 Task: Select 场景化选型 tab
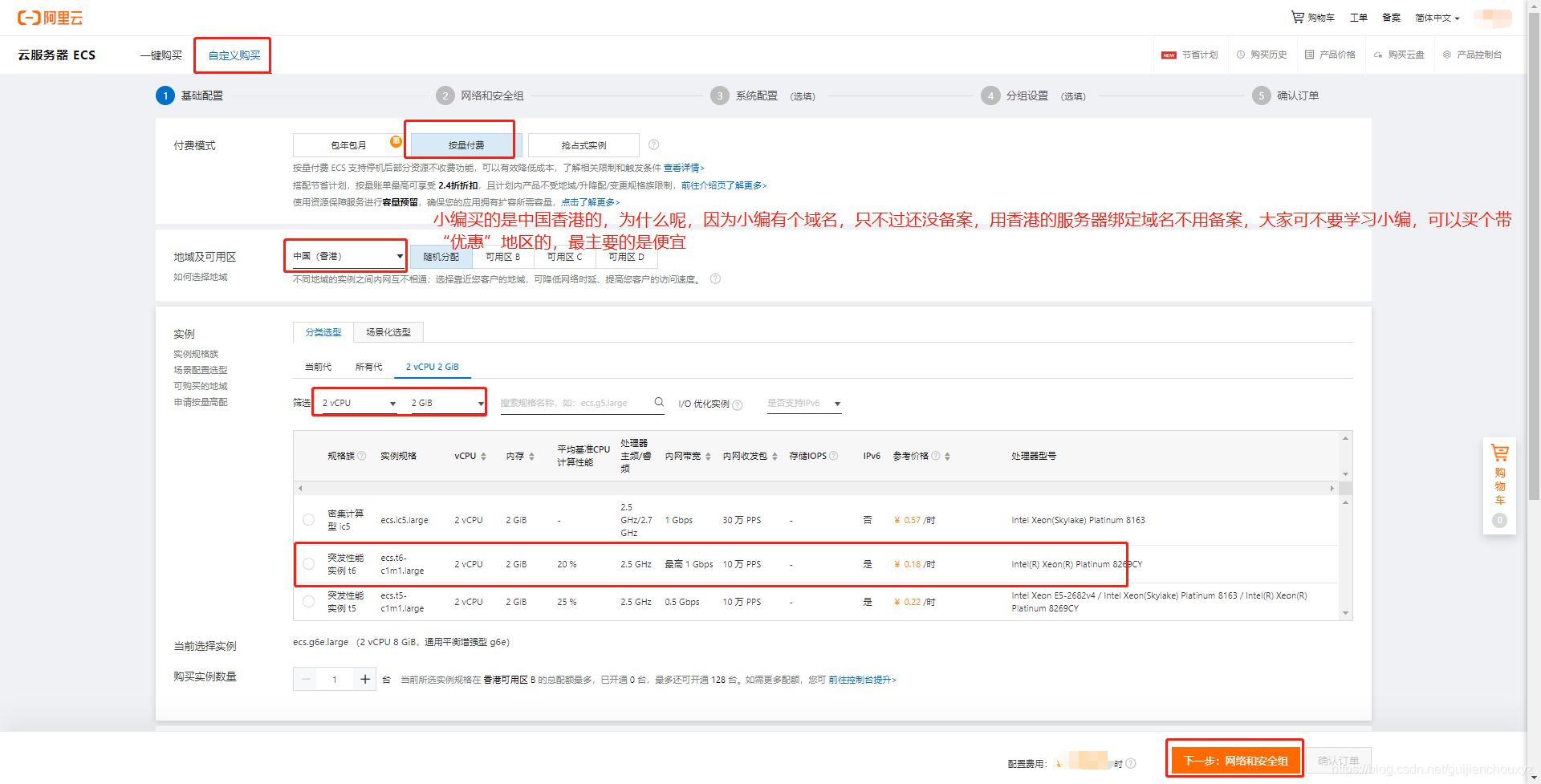388,332
